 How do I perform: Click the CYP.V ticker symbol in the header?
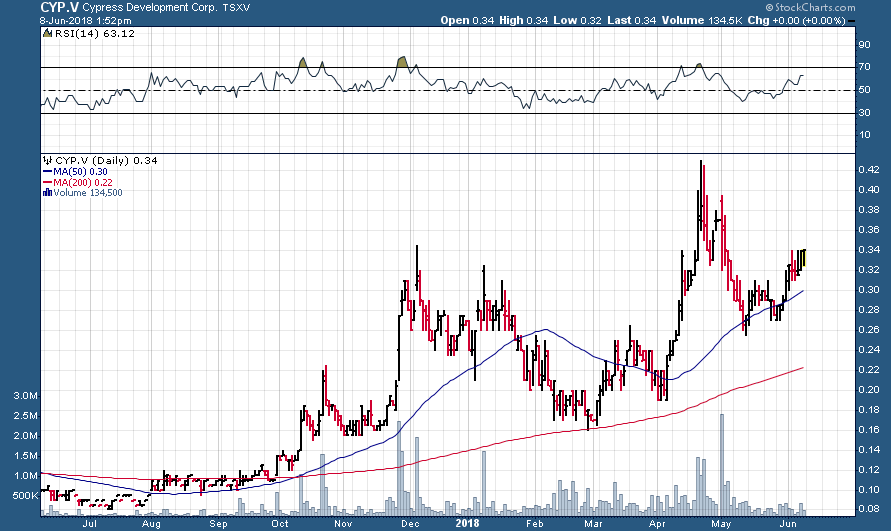[59, 7]
